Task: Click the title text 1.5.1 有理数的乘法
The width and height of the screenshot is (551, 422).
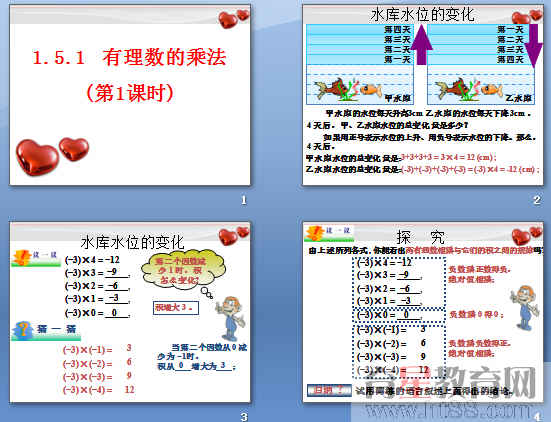Action: click(x=129, y=57)
